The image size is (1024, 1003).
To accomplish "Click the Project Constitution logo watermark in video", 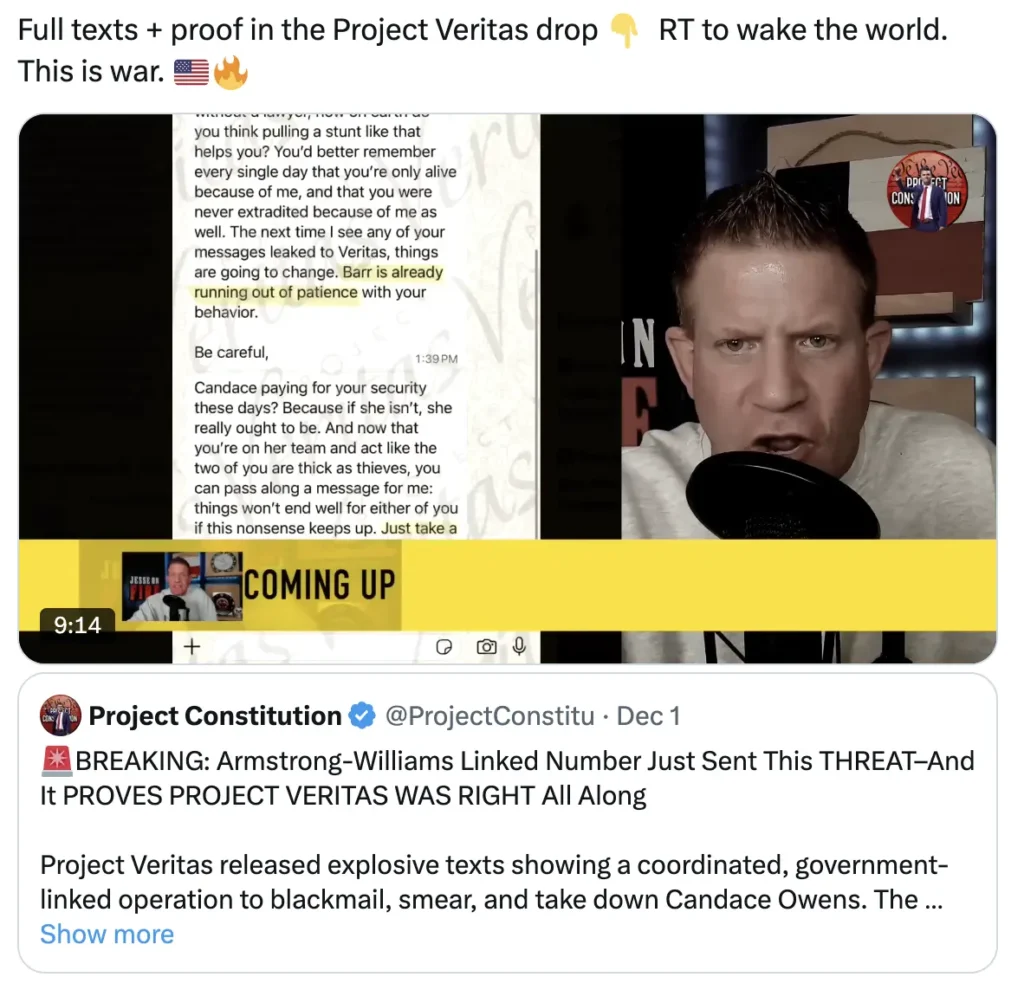I will (x=927, y=190).
